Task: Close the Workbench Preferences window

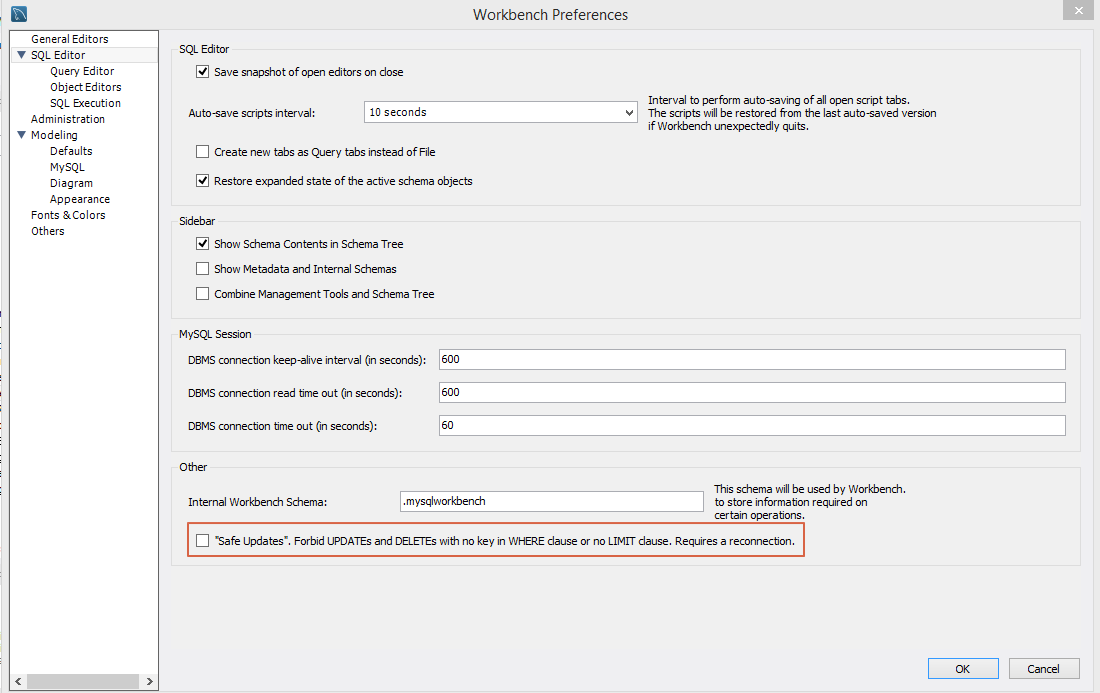Action: [1078, 11]
